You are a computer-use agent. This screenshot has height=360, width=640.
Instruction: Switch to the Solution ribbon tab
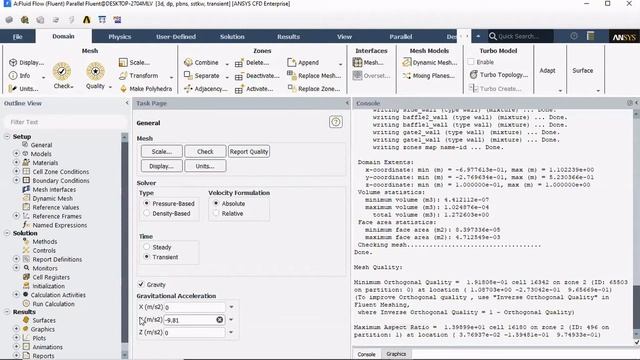coord(232,36)
